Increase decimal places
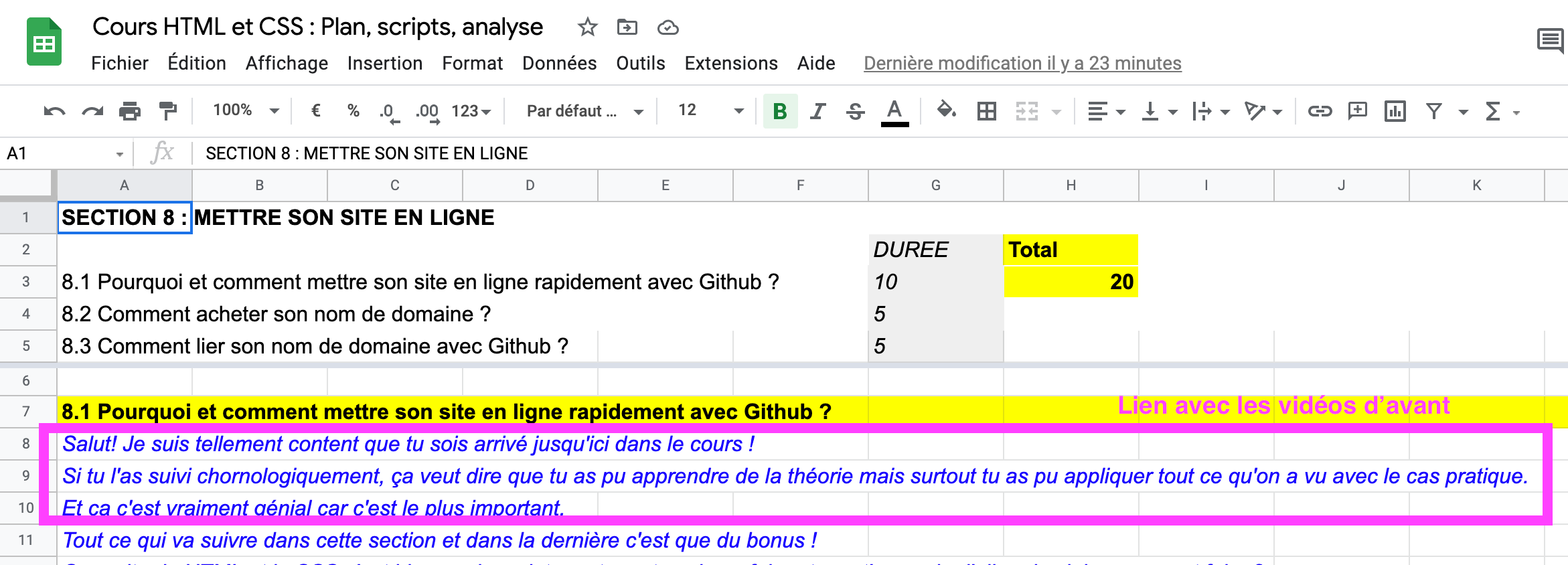 pyautogui.click(x=427, y=112)
